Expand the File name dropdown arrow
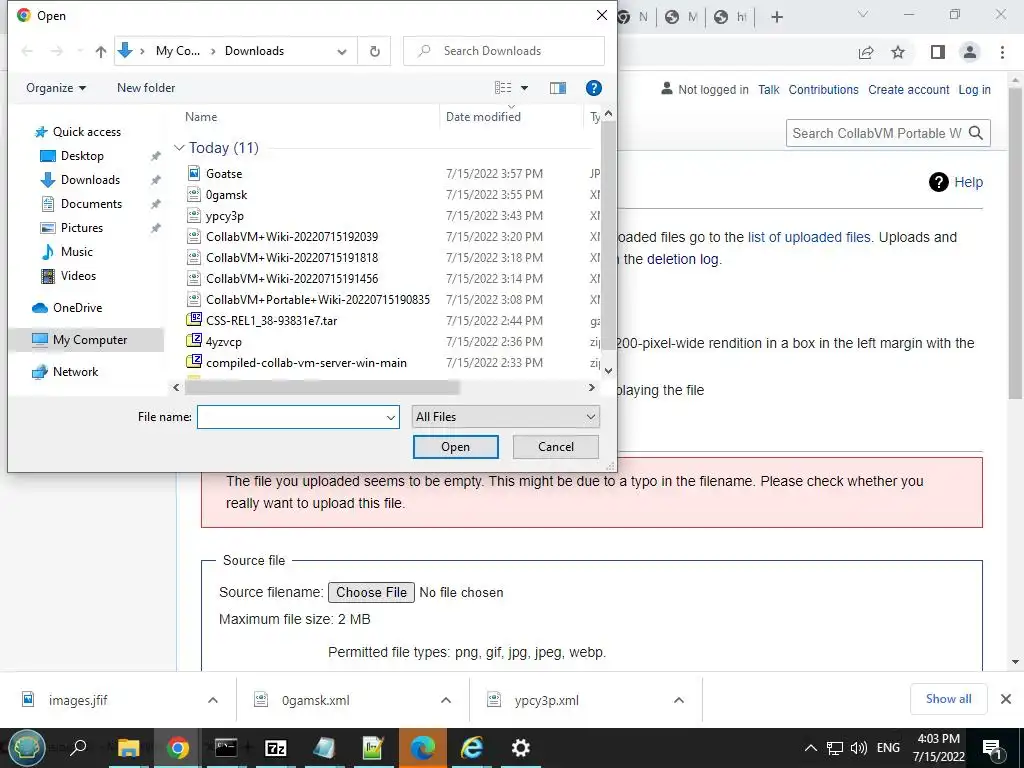This screenshot has width=1024, height=768. [391, 417]
